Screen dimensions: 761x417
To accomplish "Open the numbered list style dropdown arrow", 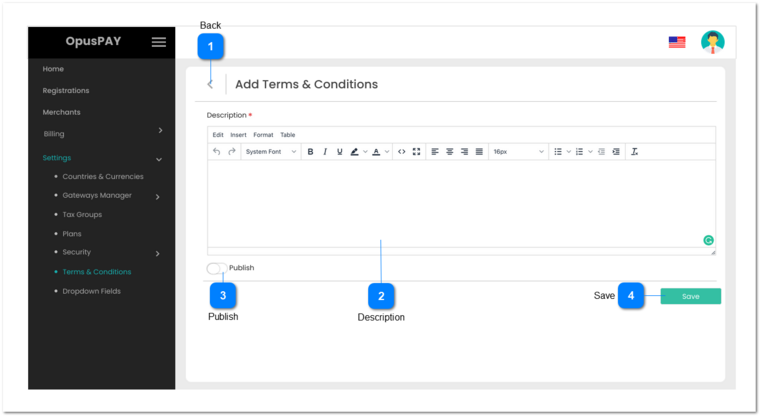I will (590, 151).
